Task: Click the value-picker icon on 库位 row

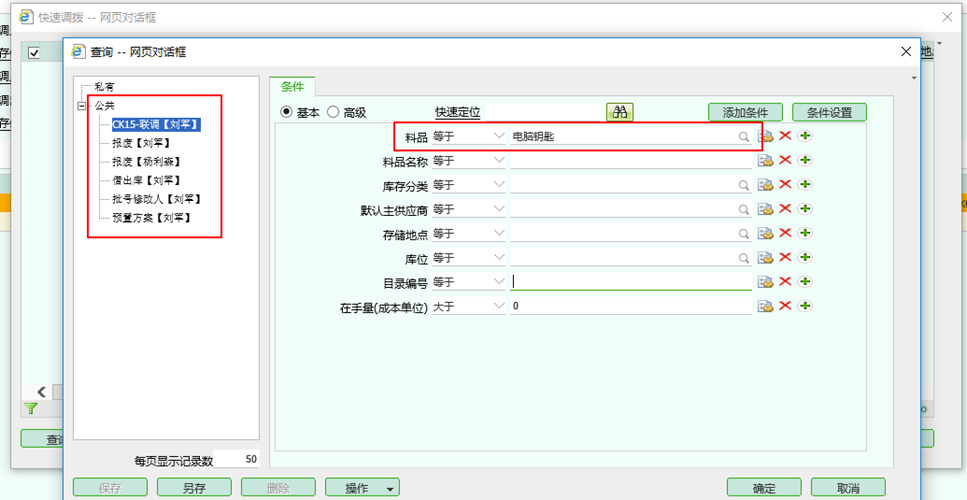Action: point(766,258)
